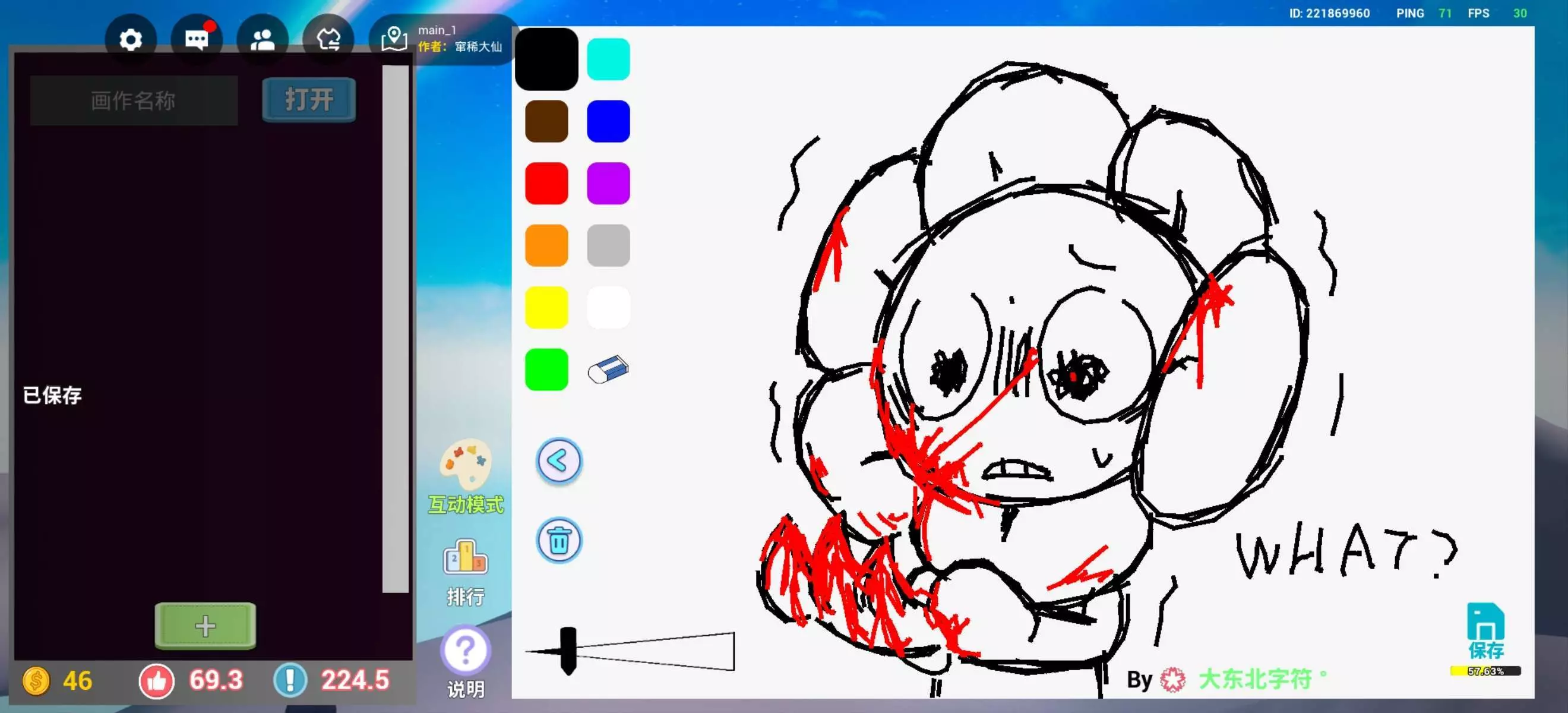Select the eraser tool
This screenshot has width=1568, height=713.
(608, 370)
